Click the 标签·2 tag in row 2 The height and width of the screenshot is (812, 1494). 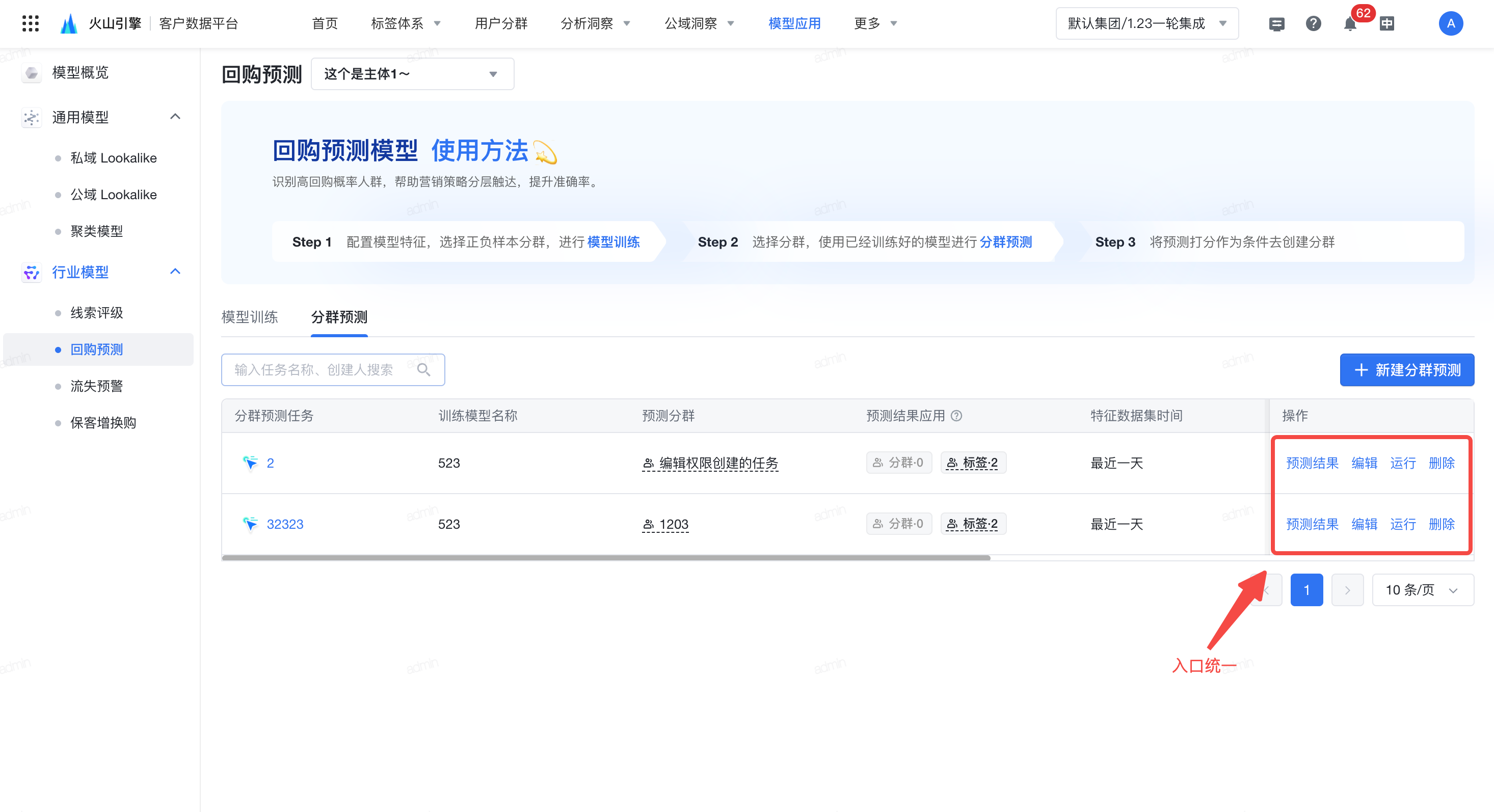(973, 463)
